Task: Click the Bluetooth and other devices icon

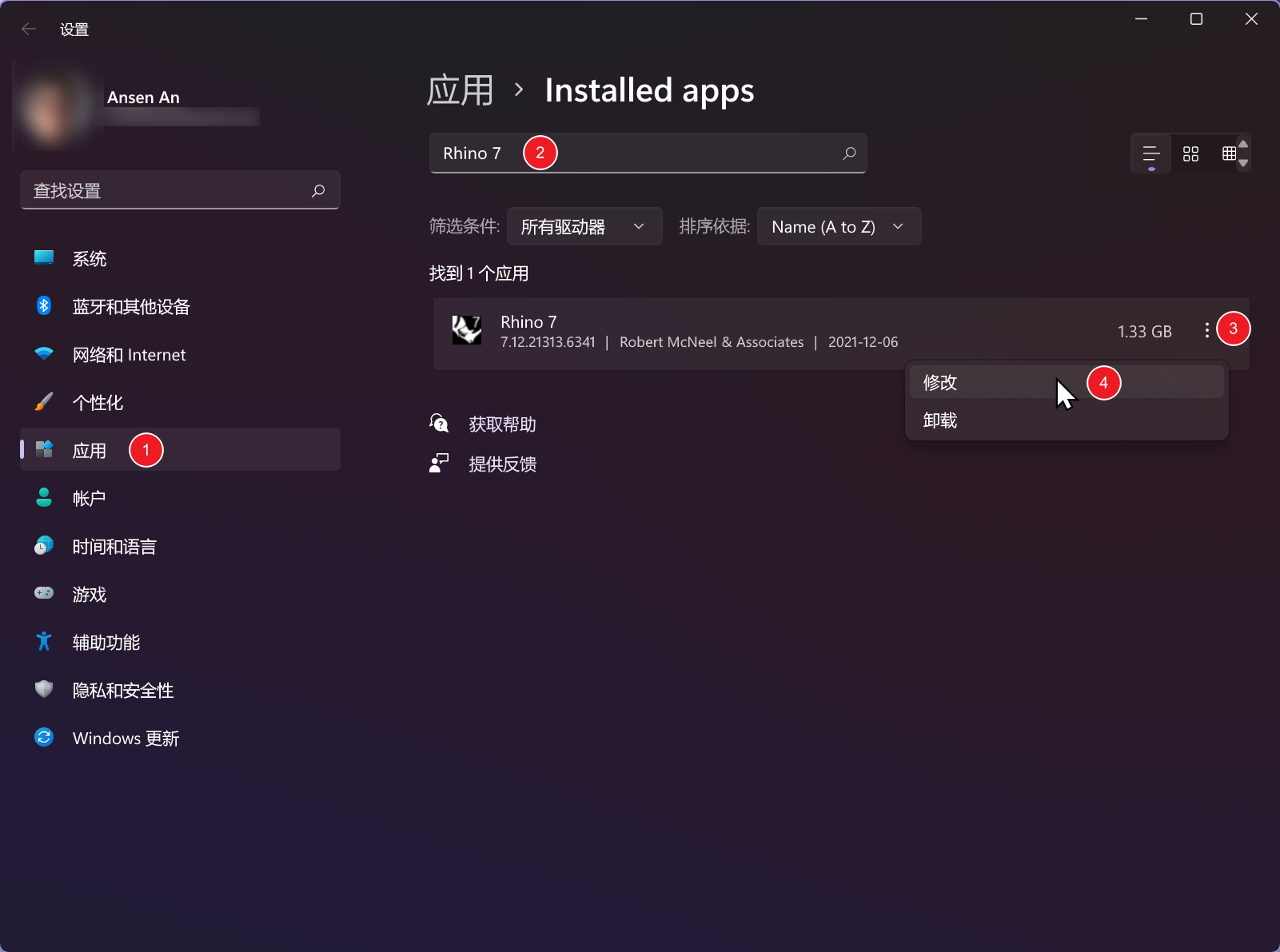Action: click(x=44, y=306)
